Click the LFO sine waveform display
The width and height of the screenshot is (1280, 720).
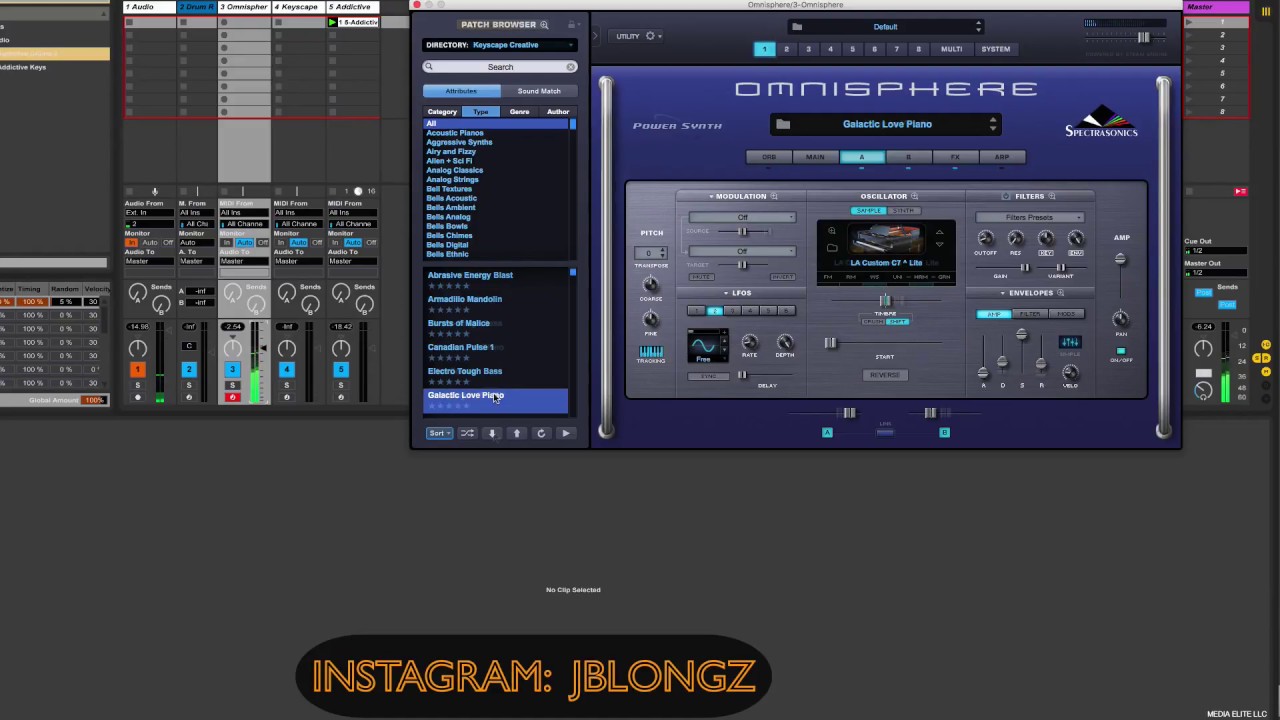704,347
